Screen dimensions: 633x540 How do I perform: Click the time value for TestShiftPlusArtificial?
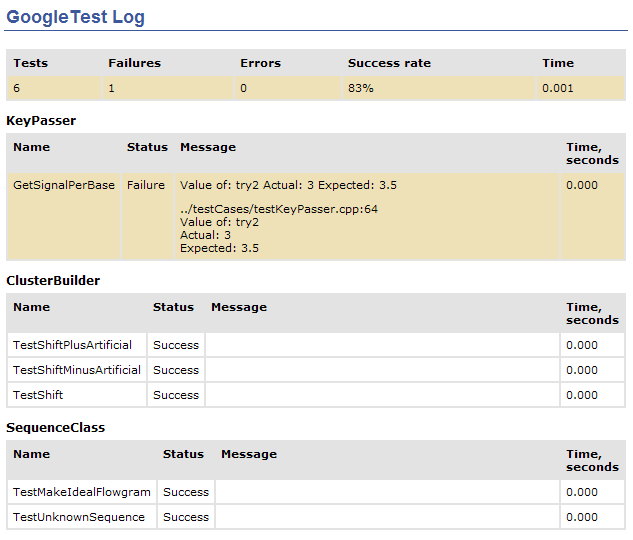[x=582, y=345]
